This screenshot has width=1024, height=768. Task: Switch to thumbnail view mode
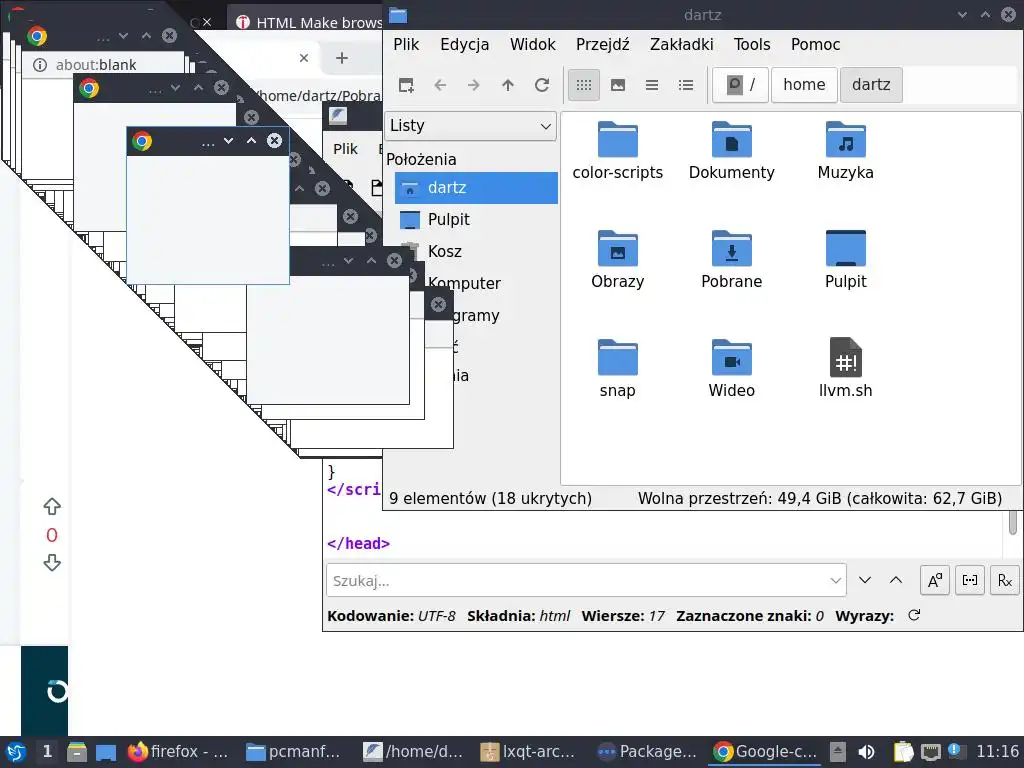pos(618,85)
